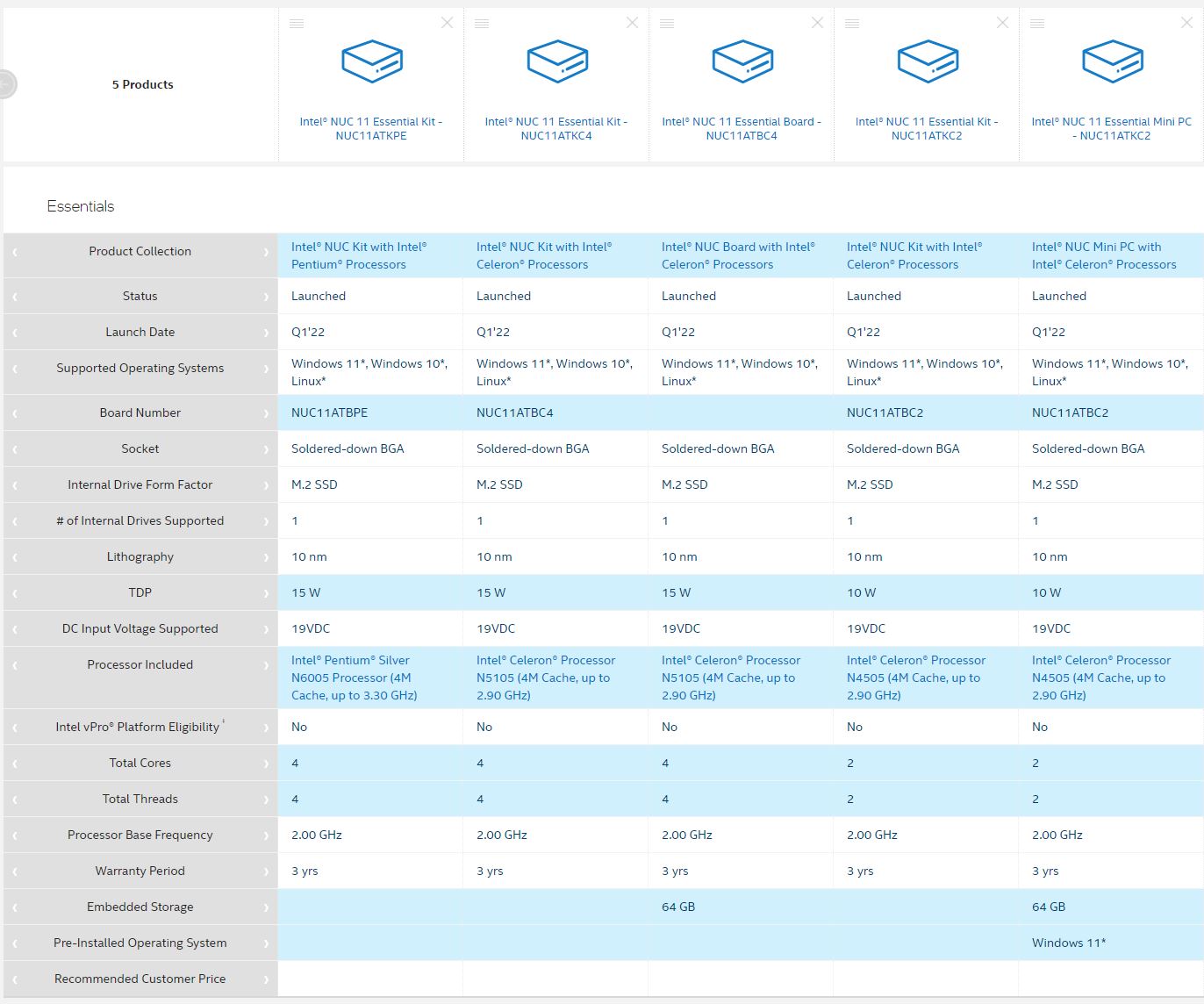
Task: Click the right chevron on the Product Collection row
Action: (x=266, y=252)
